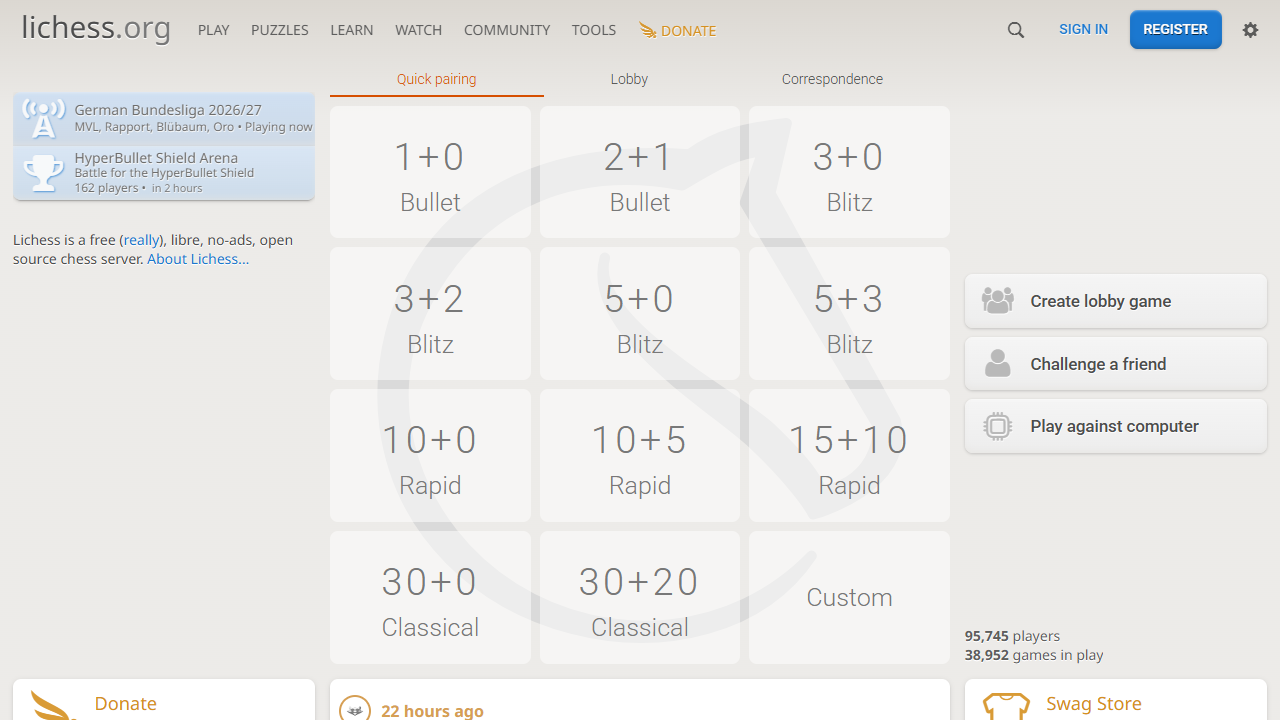Click the Donate wing icon in navigation

click(x=648, y=30)
